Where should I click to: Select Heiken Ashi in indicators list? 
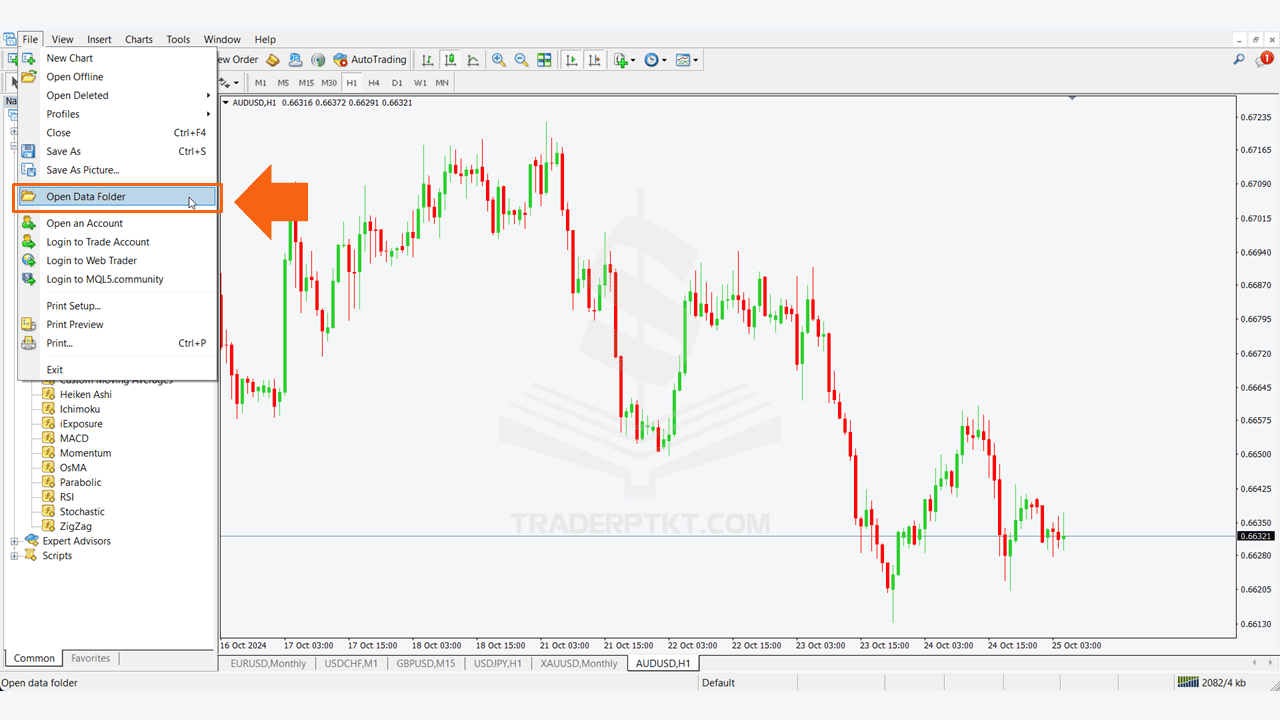86,394
